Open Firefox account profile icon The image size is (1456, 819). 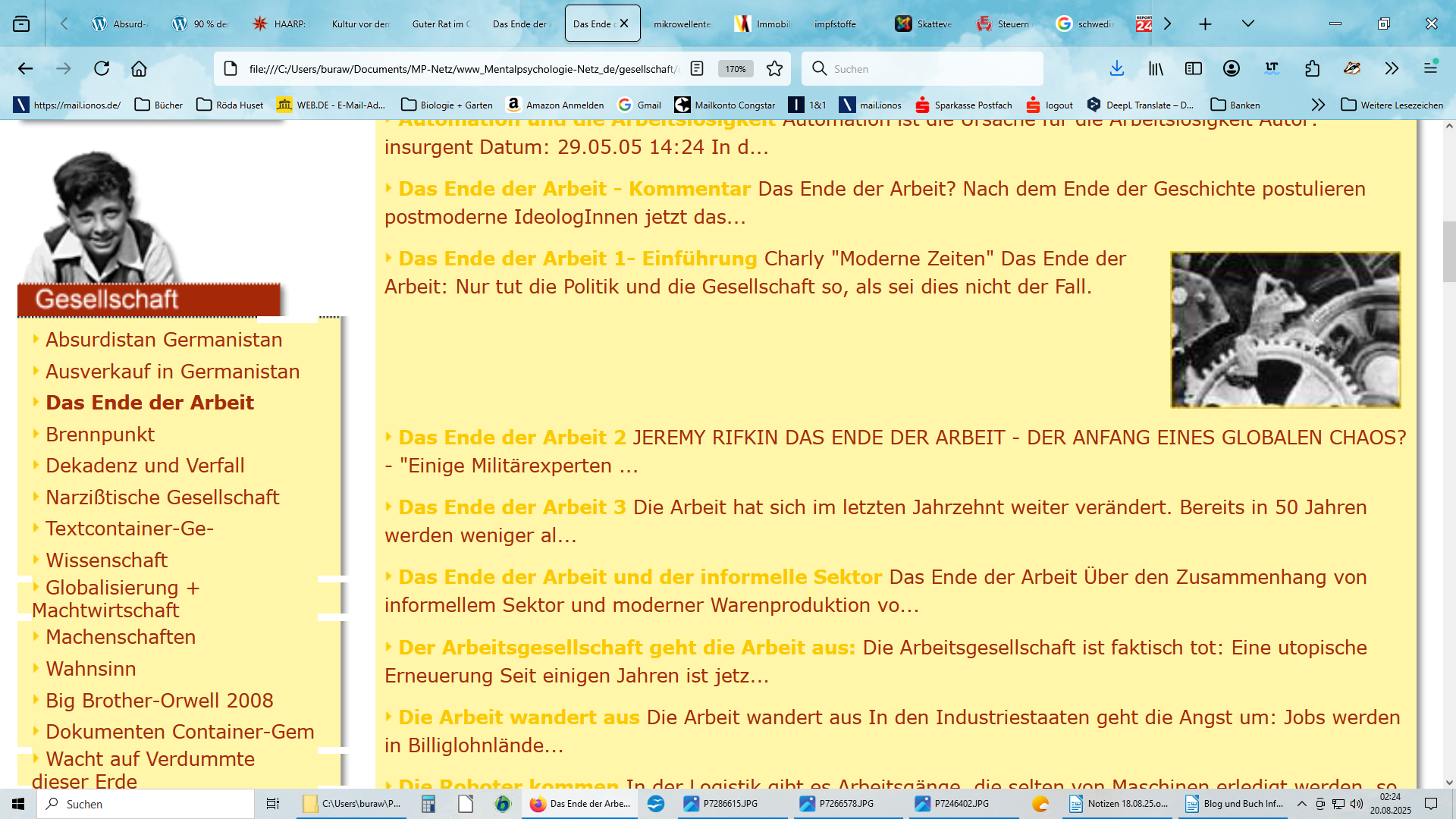1232,69
